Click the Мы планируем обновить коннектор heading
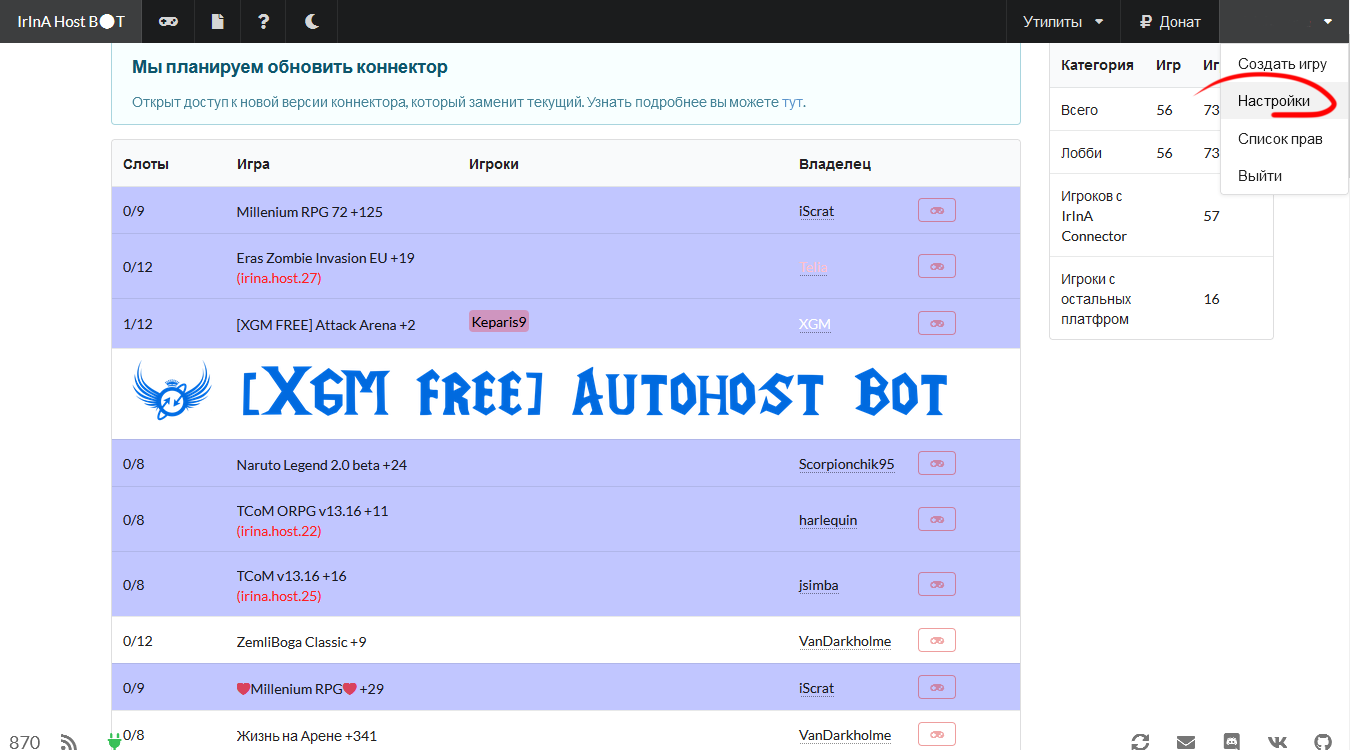This screenshot has width=1350, height=750. pyautogui.click(x=290, y=67)
